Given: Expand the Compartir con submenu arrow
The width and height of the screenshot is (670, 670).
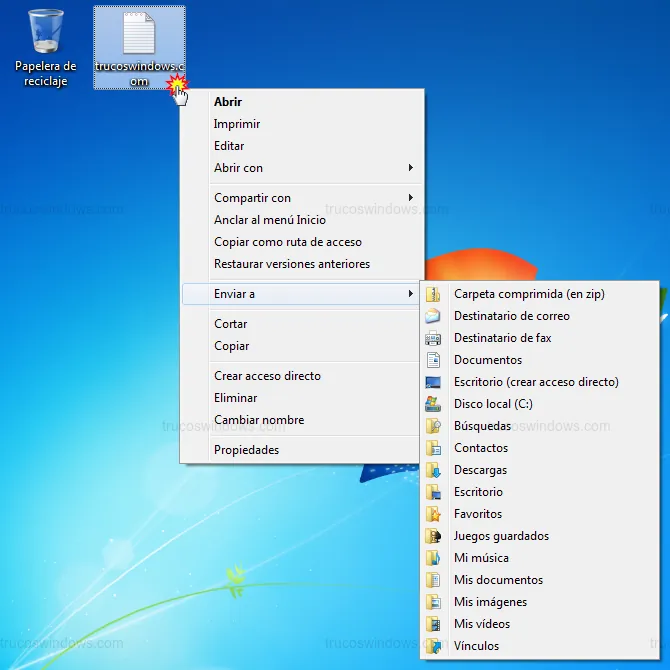Looking at the screenshot, I should point(410,198).
